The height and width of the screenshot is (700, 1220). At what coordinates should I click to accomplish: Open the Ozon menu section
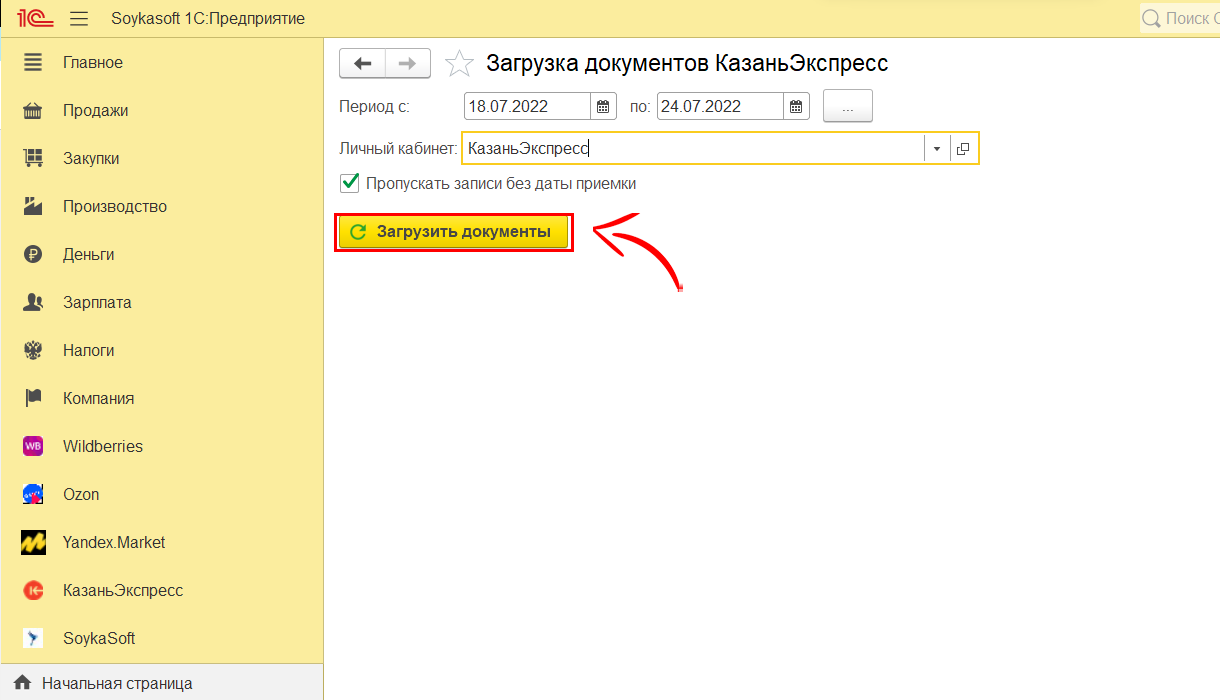click(x=81, y=495)
